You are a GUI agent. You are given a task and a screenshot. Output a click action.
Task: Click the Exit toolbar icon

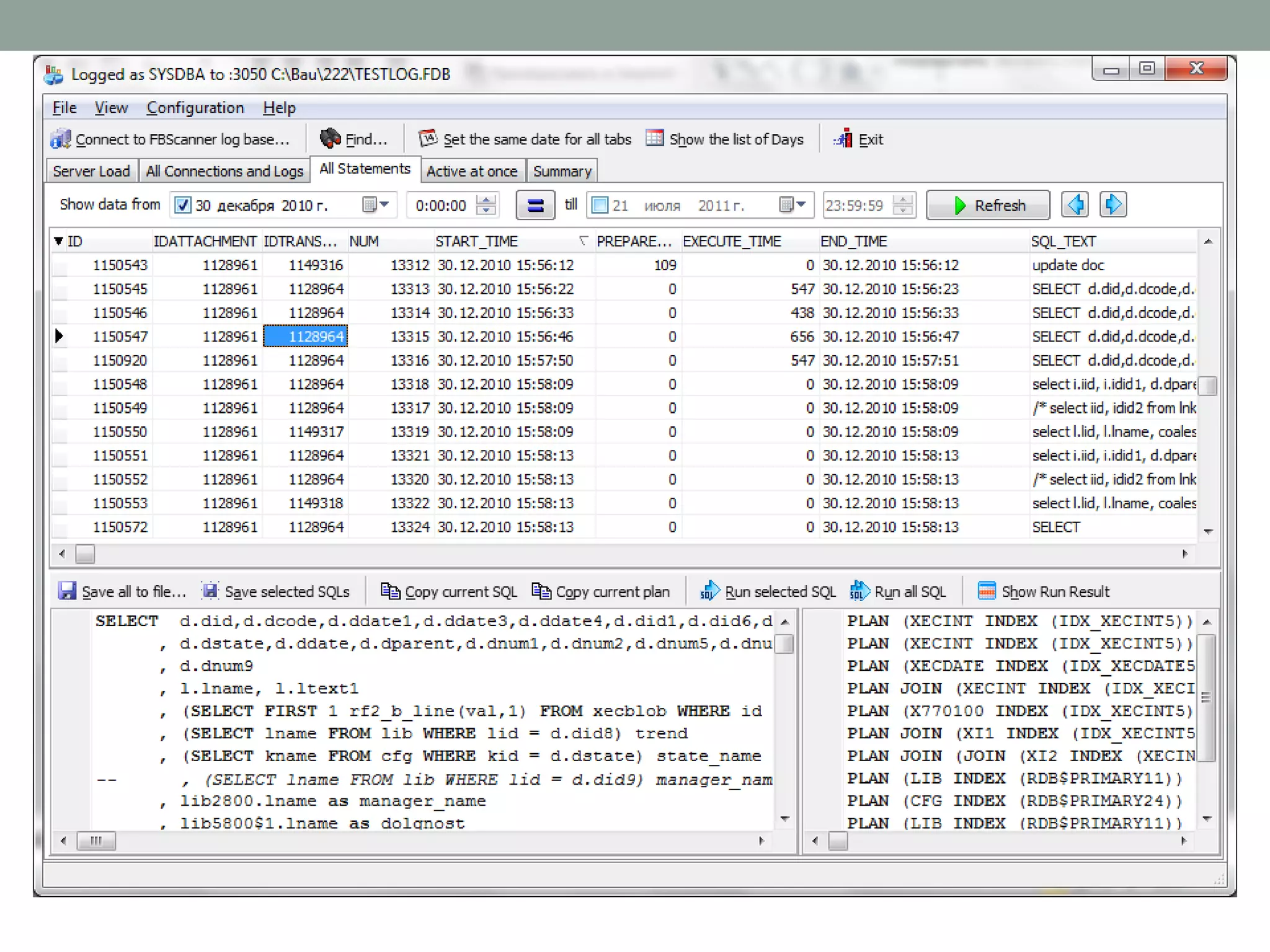tap(842, 139)
